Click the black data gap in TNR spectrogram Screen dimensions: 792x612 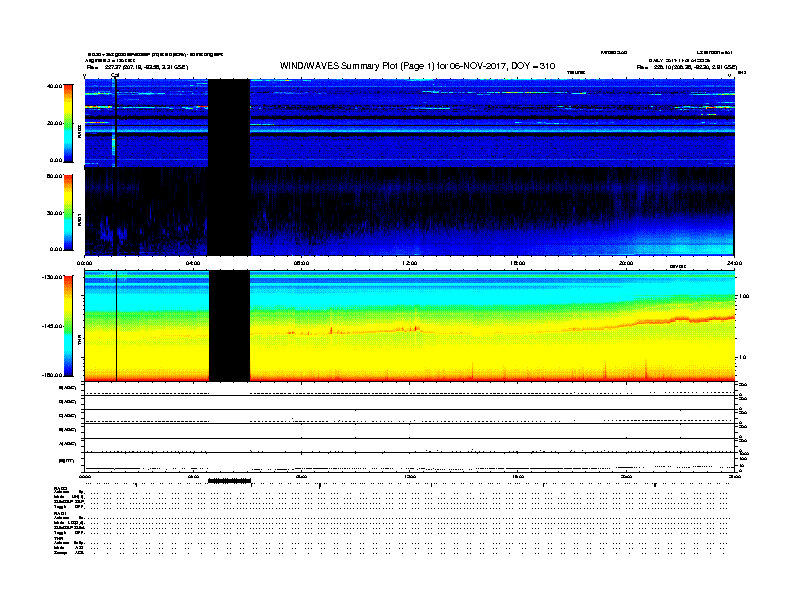pyautogui.click(x=229, y=326)
